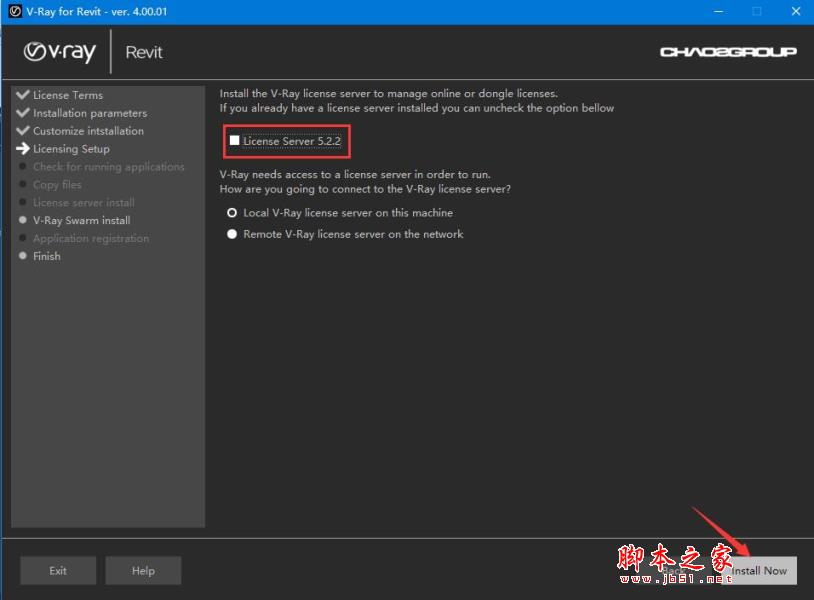Select Licensing Setup step
The image size is (814, 600).
tap(71, 149)
